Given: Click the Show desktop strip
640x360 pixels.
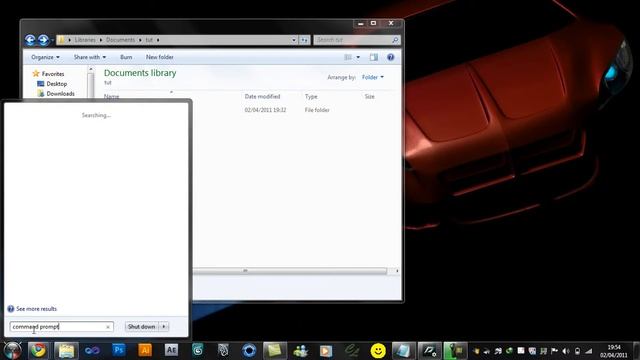Looking at the screenshot, I should 636,351.
